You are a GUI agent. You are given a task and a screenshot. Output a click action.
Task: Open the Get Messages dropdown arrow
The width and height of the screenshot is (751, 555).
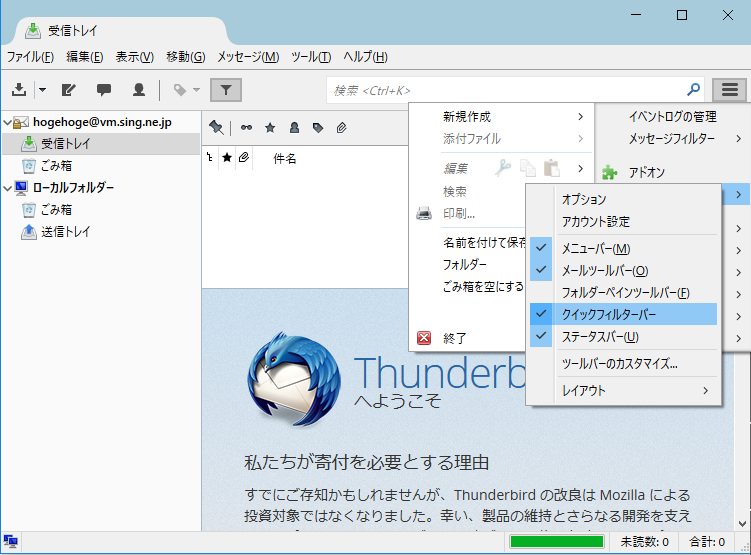(43, 90)
